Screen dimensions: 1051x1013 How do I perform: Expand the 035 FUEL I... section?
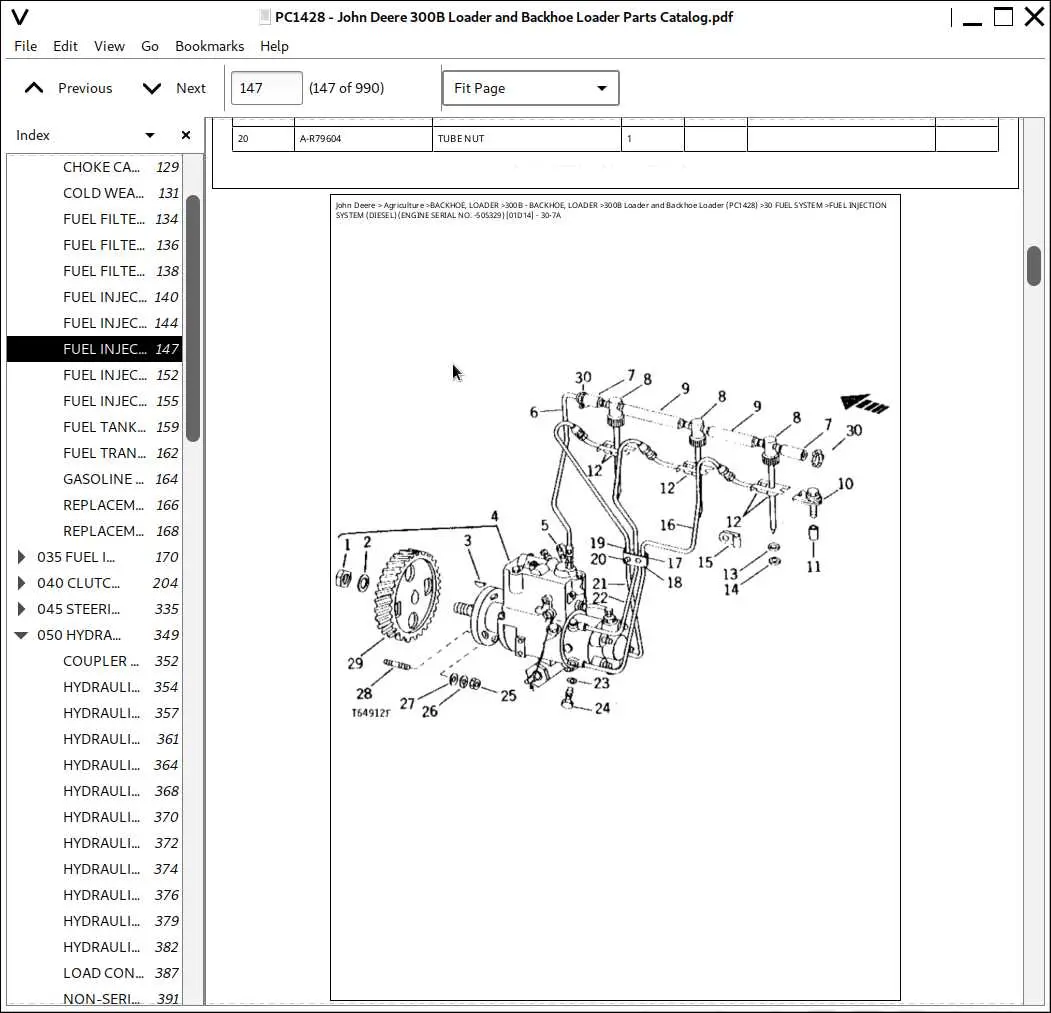(x=21, y=557)
